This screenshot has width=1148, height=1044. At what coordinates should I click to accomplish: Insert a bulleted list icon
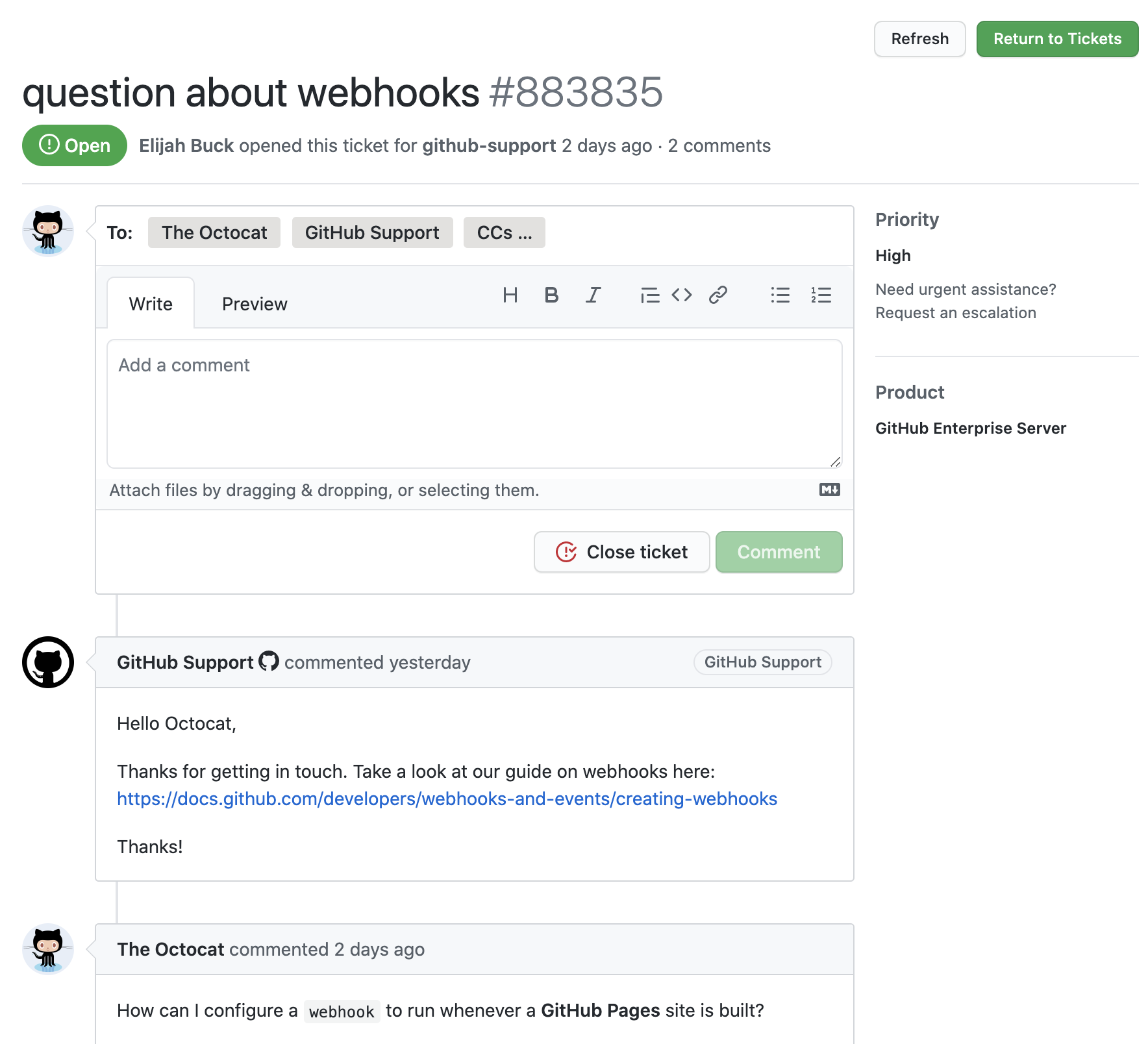coord(780,295)
